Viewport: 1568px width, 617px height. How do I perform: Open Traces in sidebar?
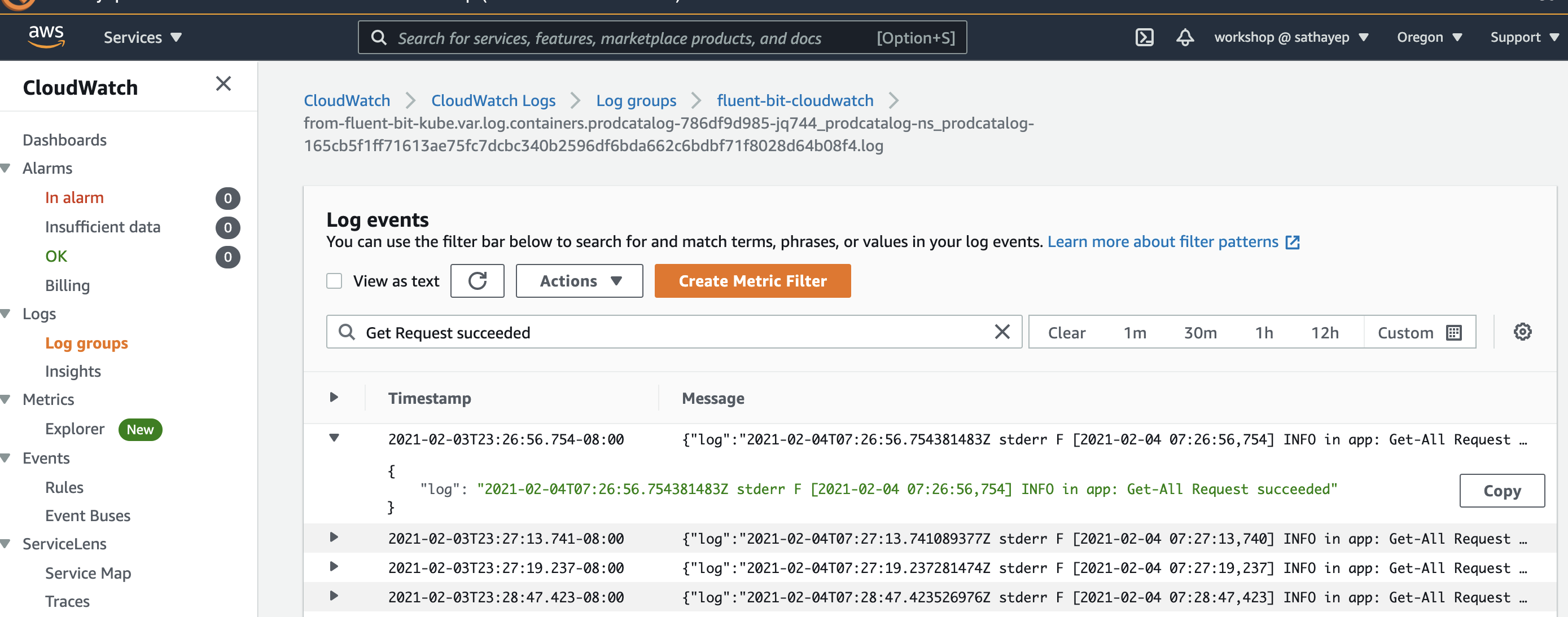tap(68, 602)
